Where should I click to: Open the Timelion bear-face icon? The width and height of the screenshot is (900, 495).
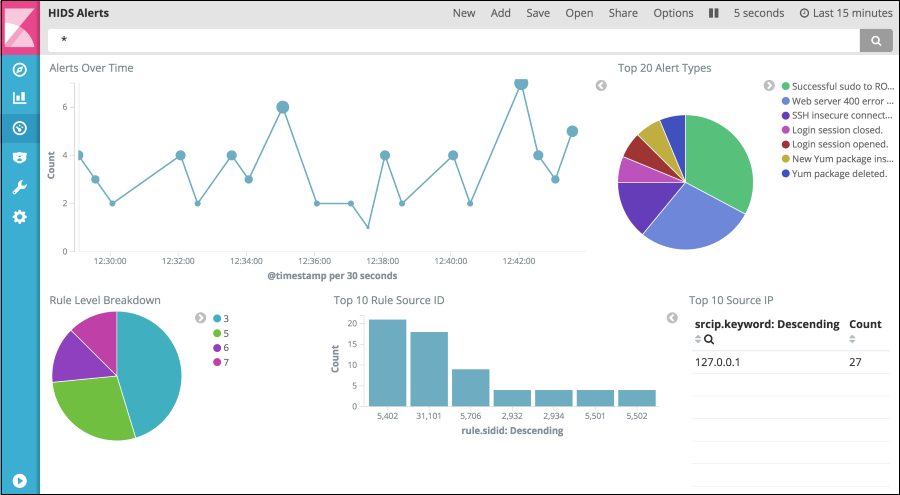click(x=19, y=158)
